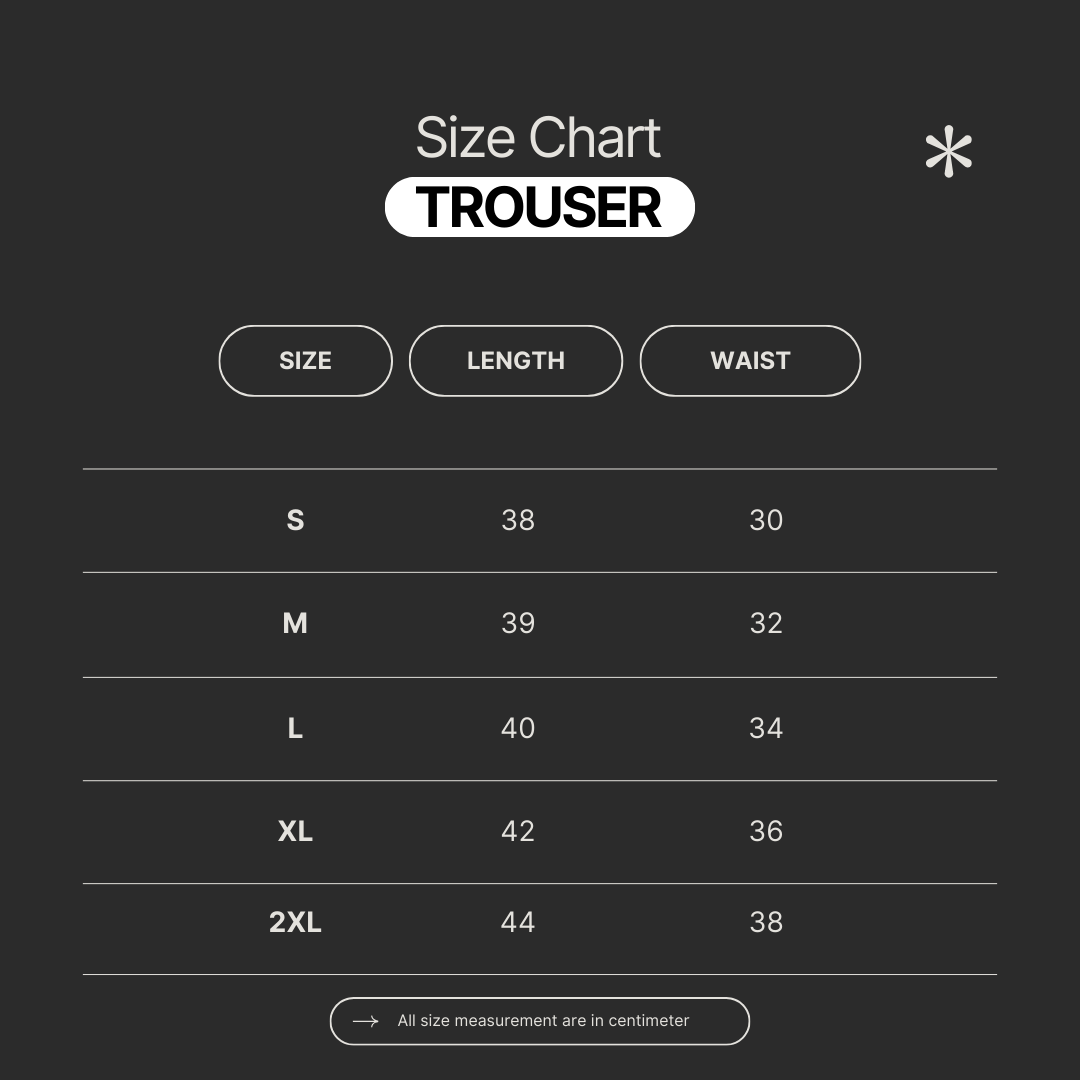Screen dimensions: 1080x1080
Task: Click length value 44 for size 2XL
Action: [x=518, y=922]
